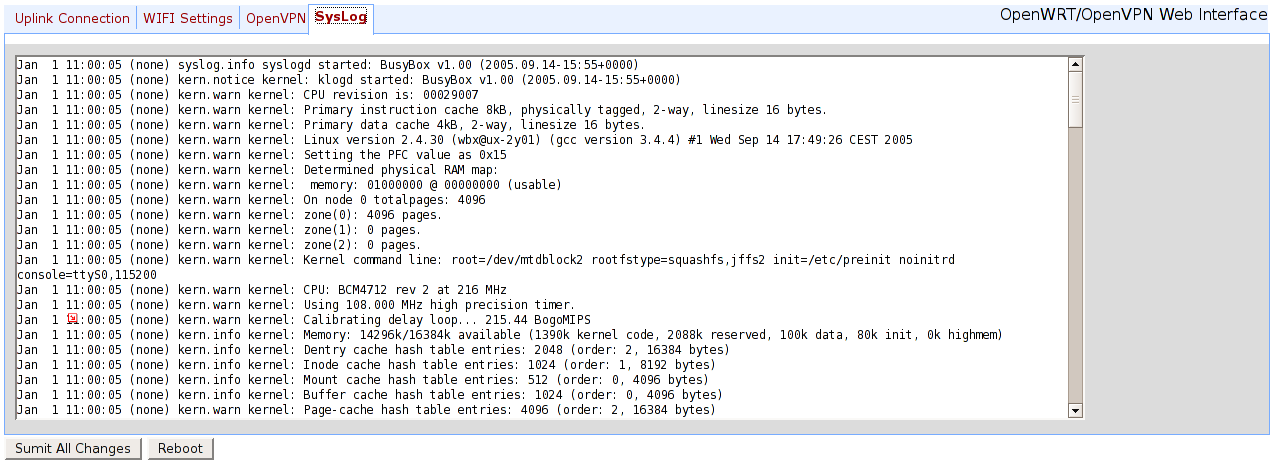Select the SysLog tab
1276x466 pixels.
[341, 17]
